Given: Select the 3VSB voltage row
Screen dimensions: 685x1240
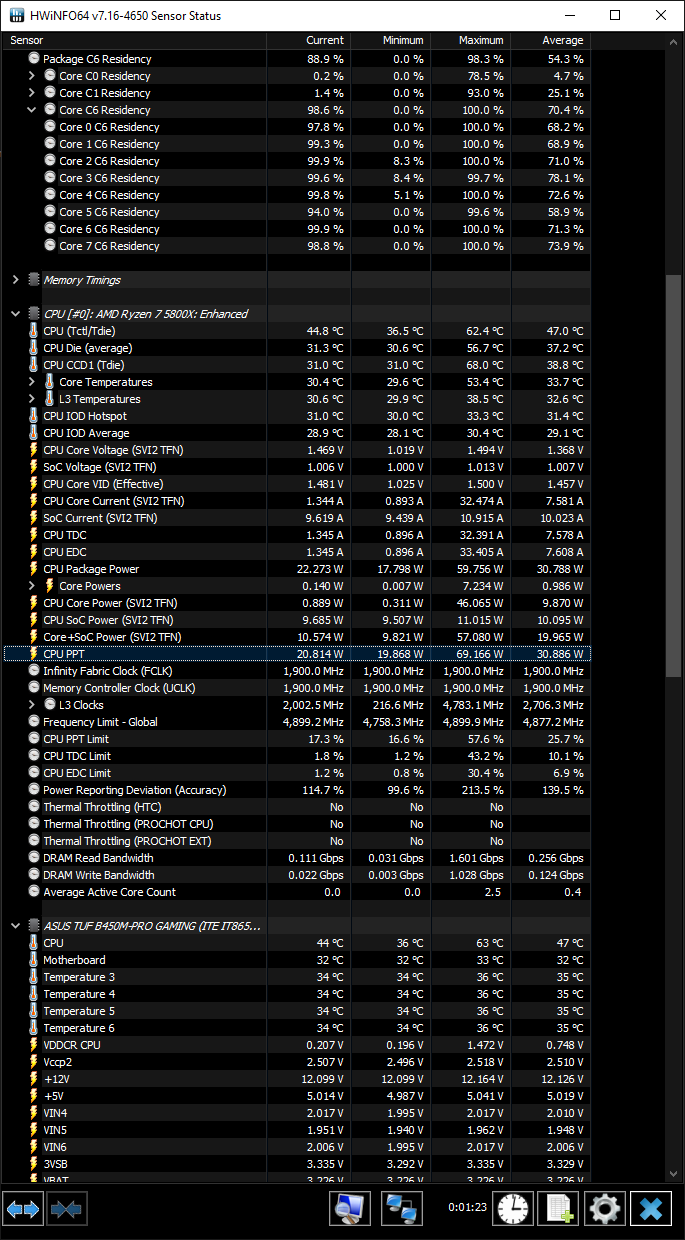Looking at the screenshot, I should tap(297, 1164).
